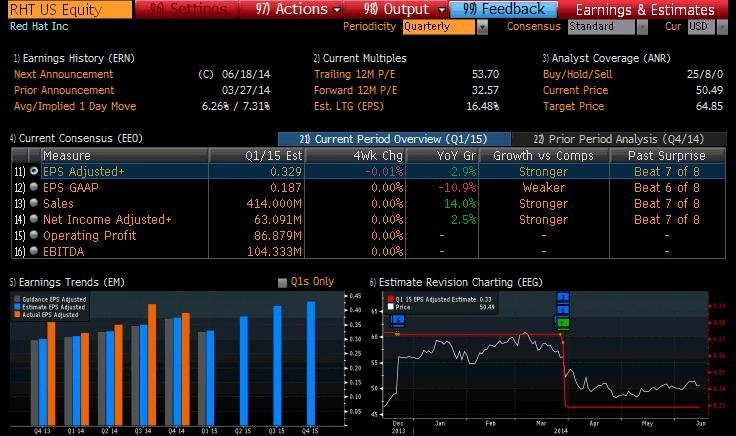Select the Sales radio button
Screen dimensions: 736x436
[34, 203]
